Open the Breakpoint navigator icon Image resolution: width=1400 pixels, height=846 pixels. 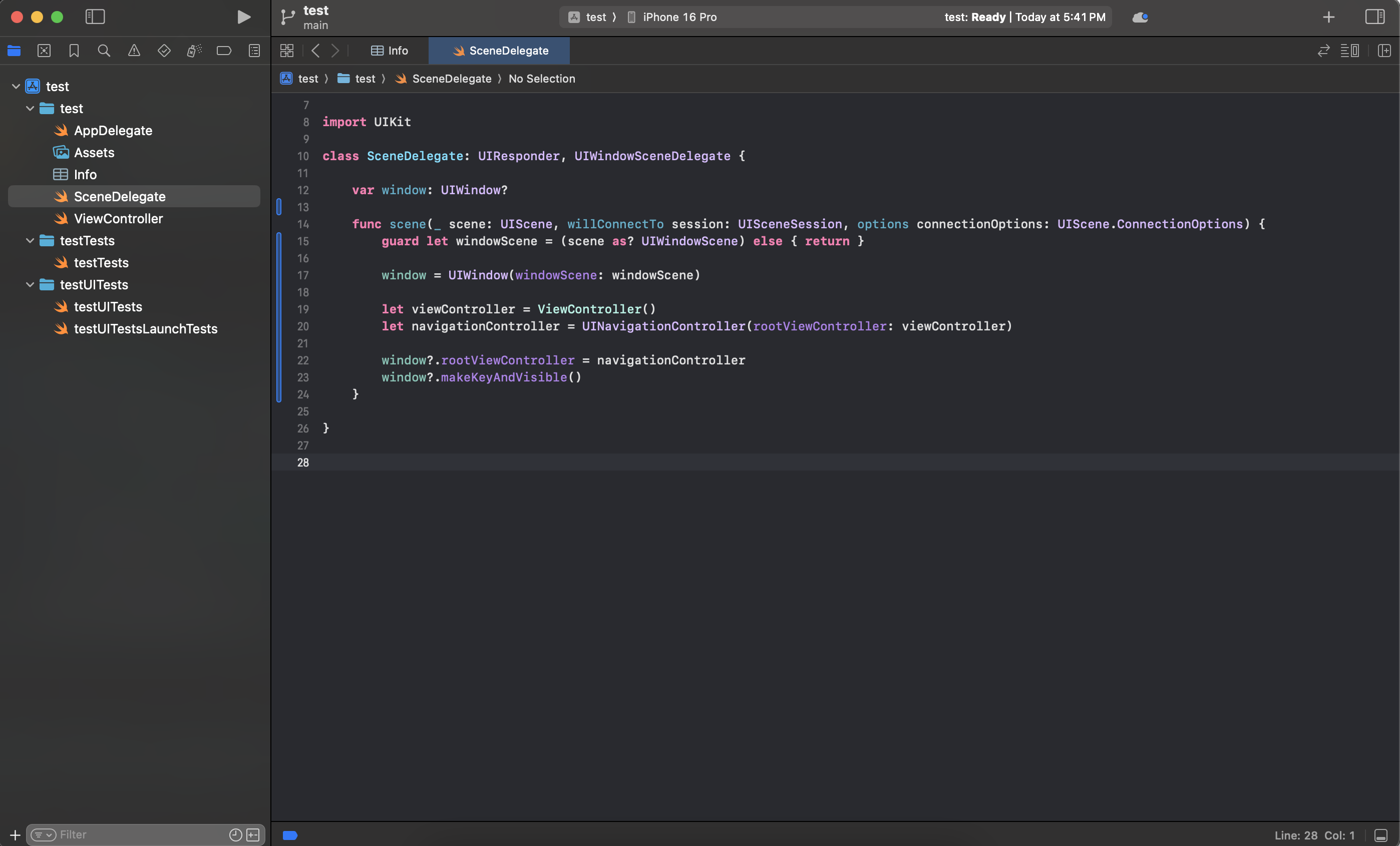coord(224,51)
